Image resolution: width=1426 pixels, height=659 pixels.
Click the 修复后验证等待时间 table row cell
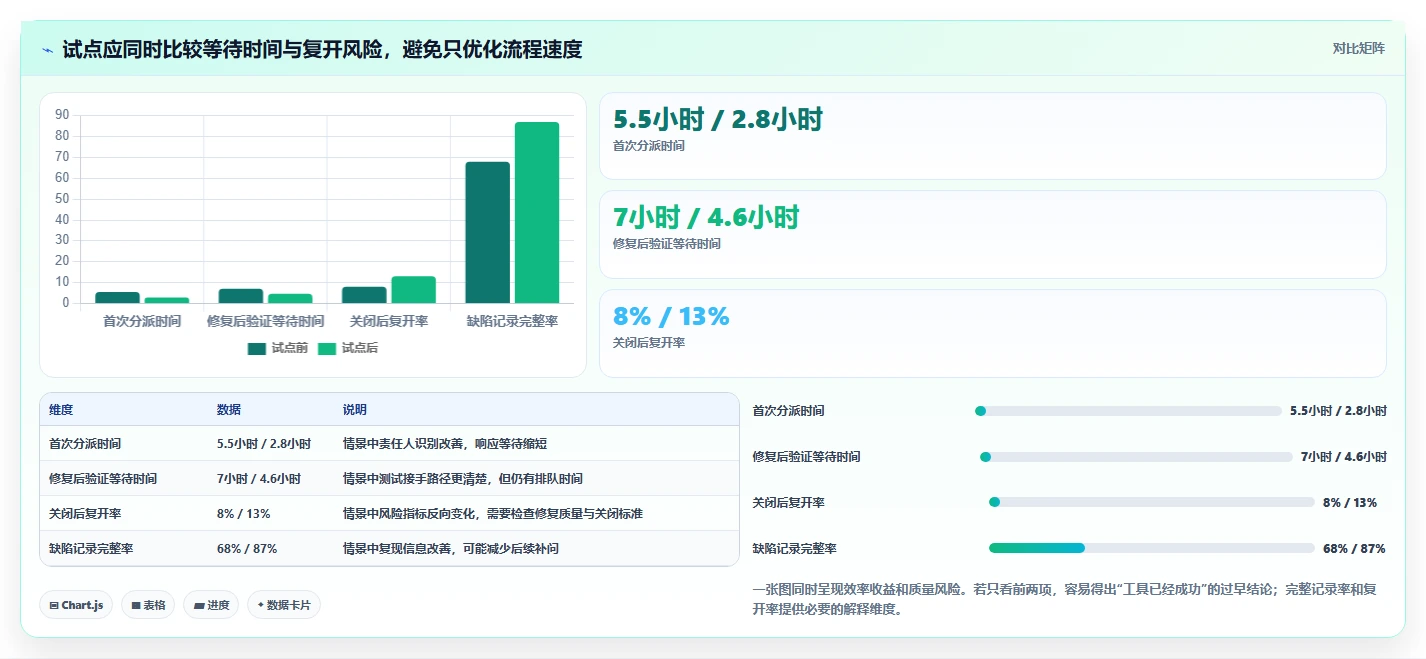[103, 479]
